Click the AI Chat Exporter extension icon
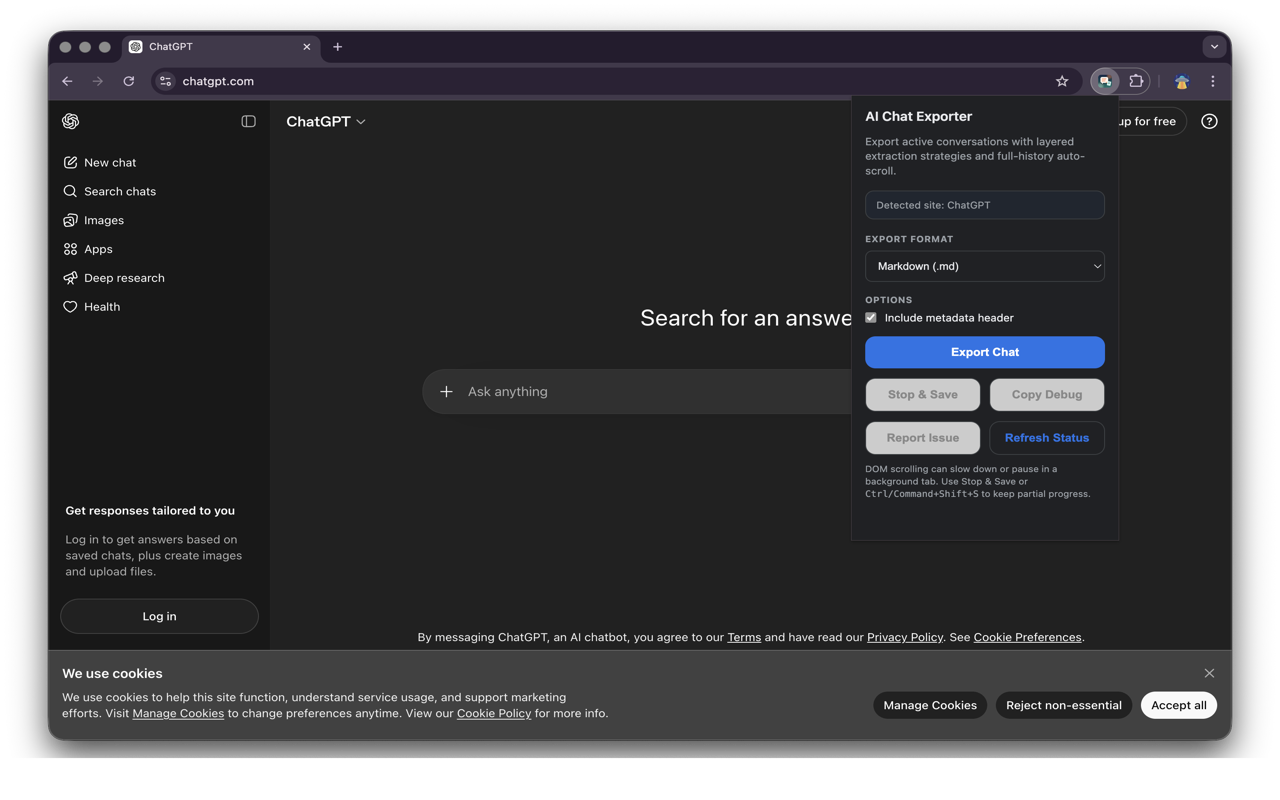The height and width of the screenshot is (800, 1280). (x=1105, y=81)
